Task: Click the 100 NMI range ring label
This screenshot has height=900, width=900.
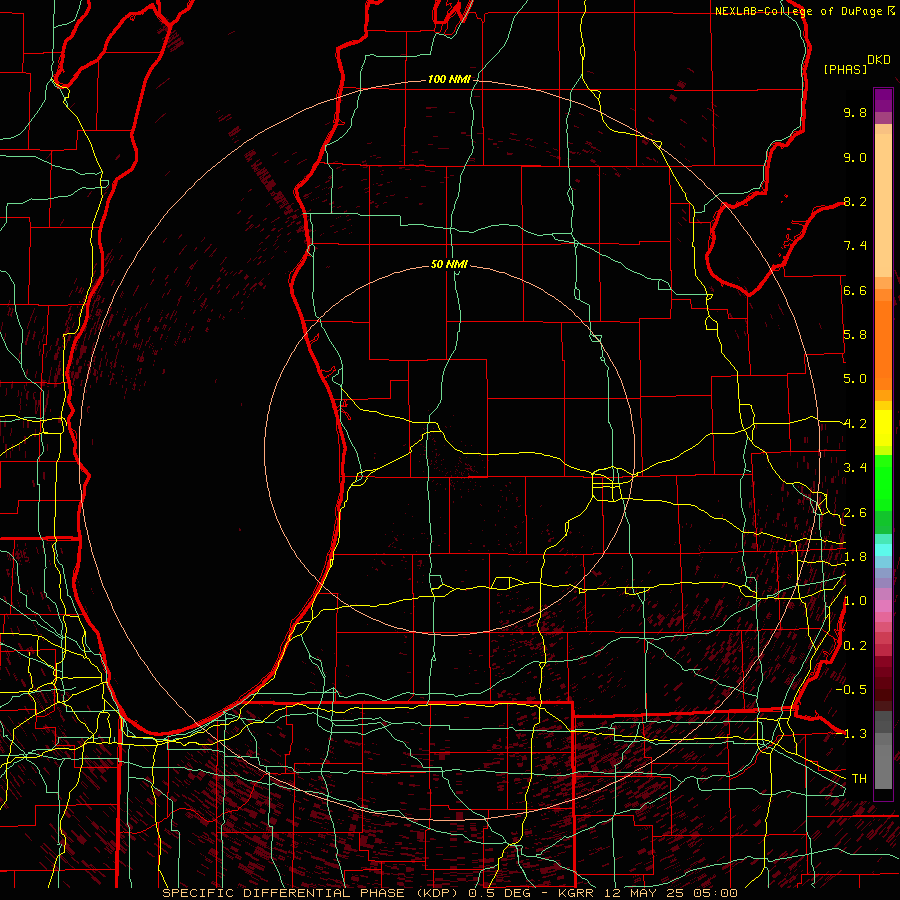Action: [x=449, y=79]
